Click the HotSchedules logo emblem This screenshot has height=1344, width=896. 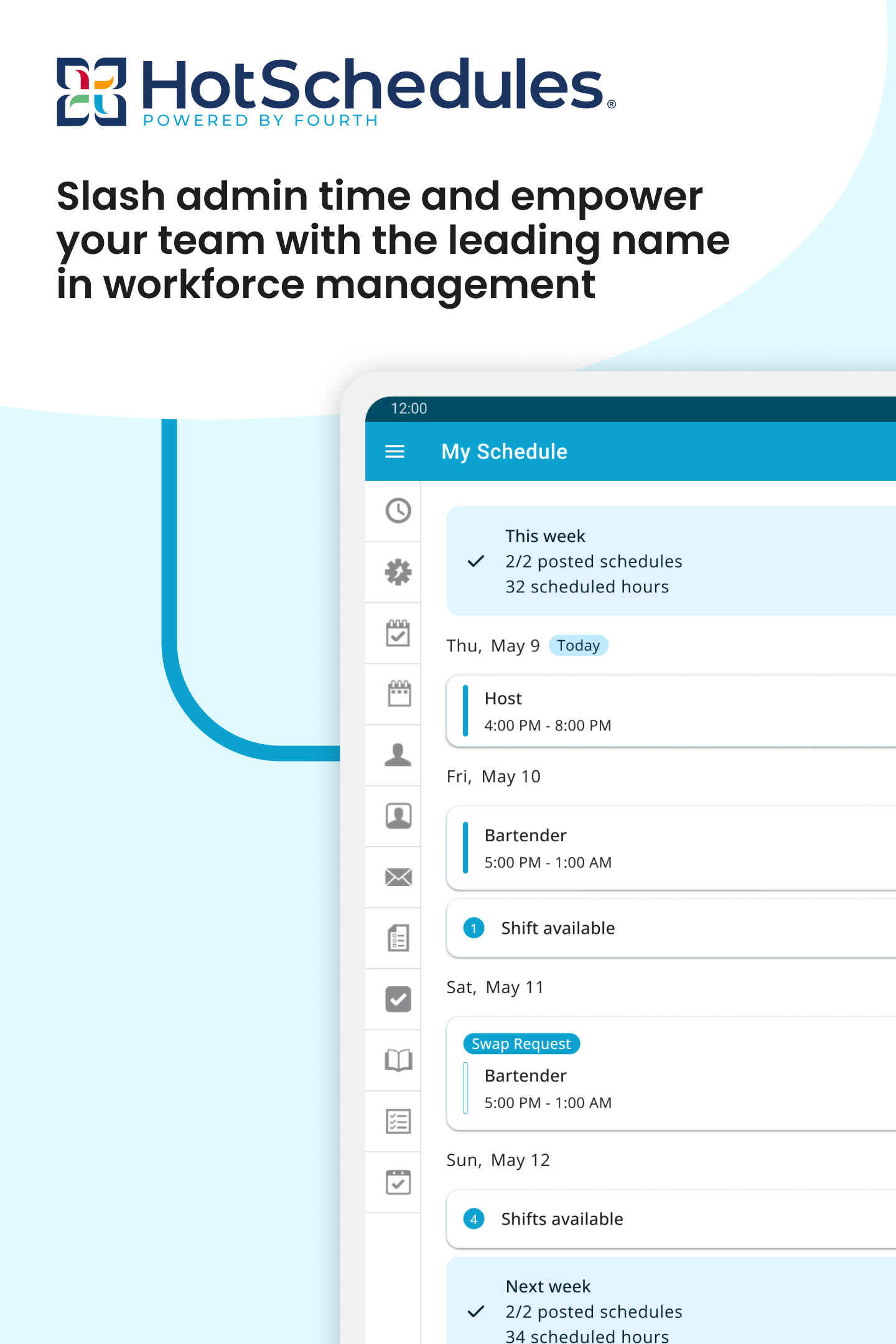point(91,91)
